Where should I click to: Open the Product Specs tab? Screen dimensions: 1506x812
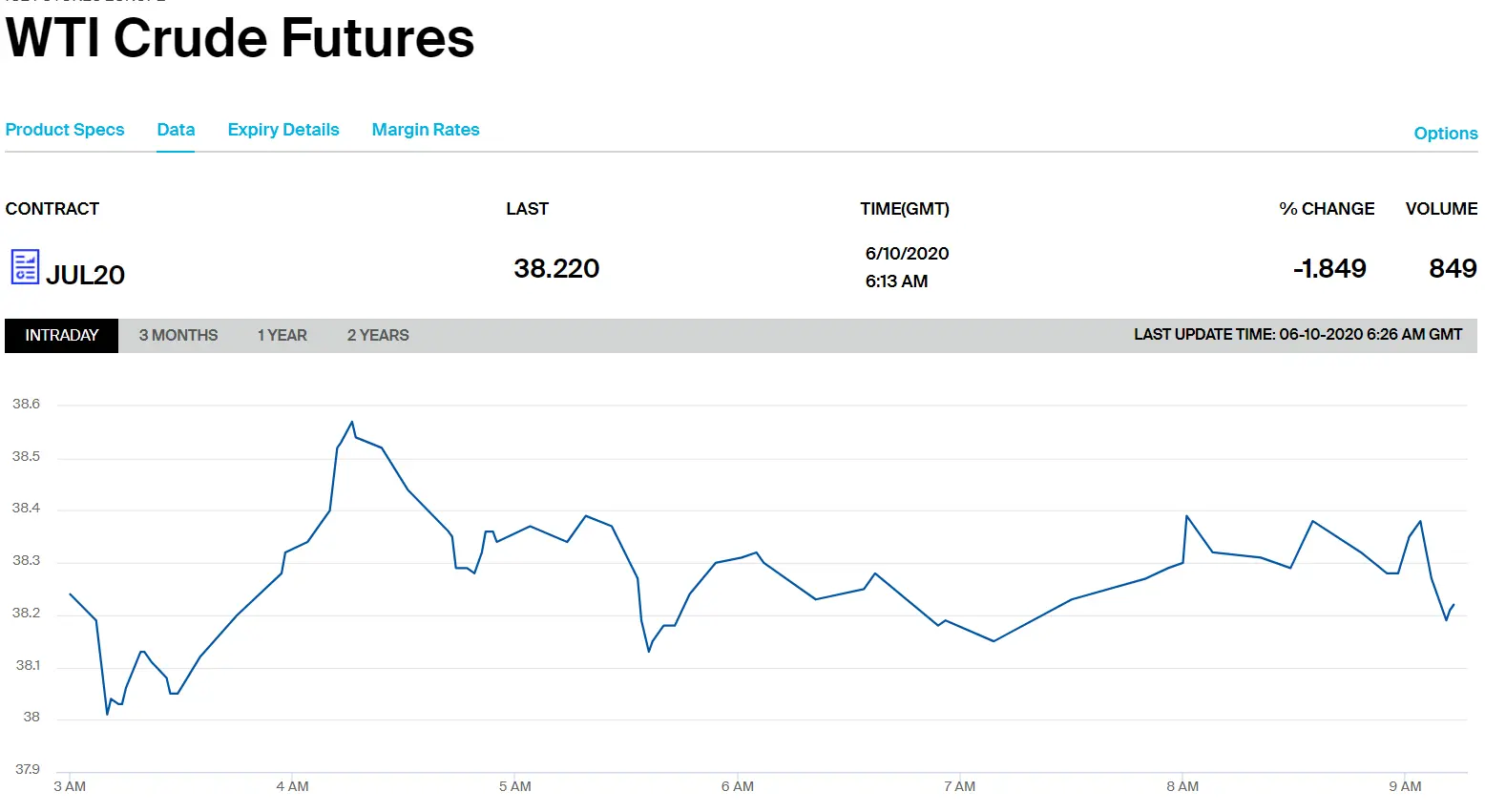(x=65, y=130)
